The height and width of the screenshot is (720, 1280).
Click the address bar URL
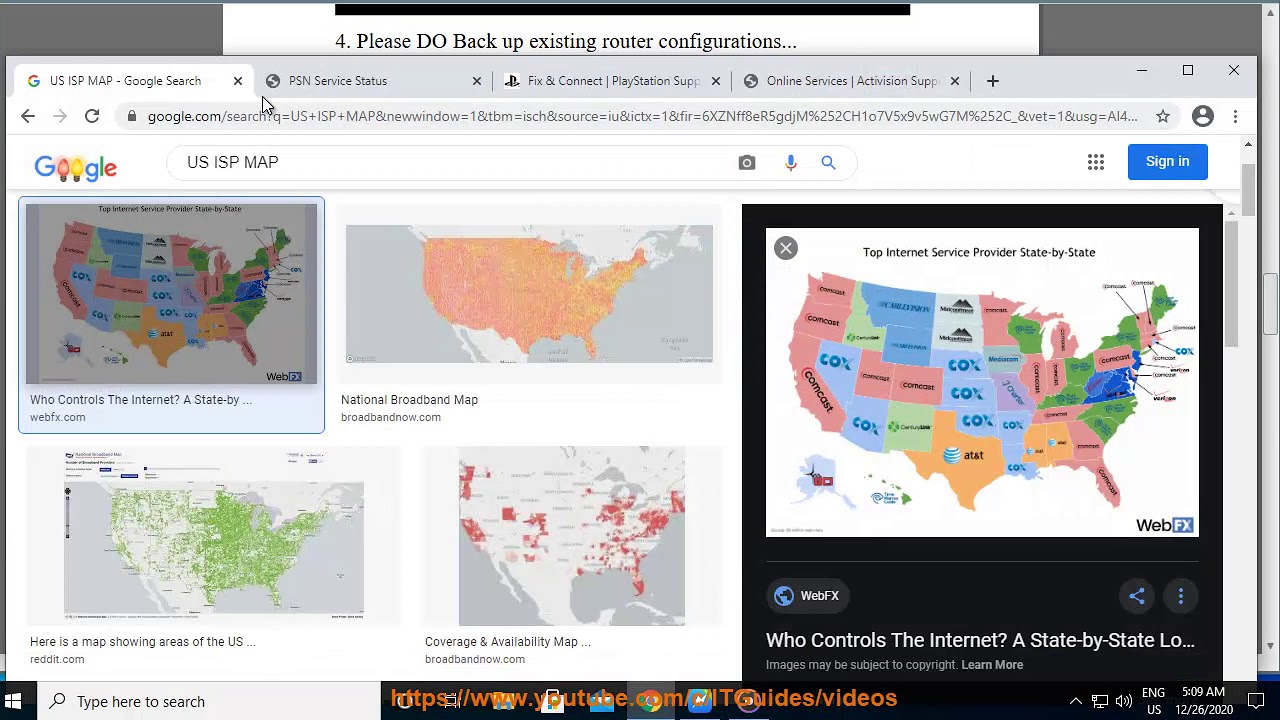(642, 116)
